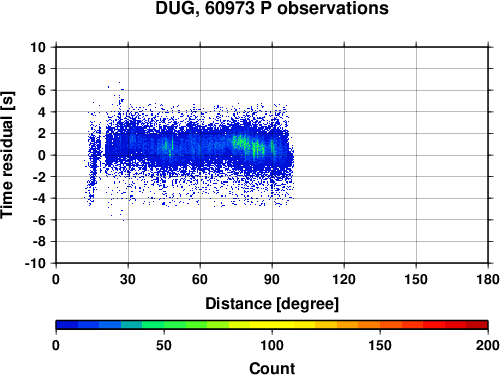Click the 'Distance [degree]' x-axis label

coord(272,304)
